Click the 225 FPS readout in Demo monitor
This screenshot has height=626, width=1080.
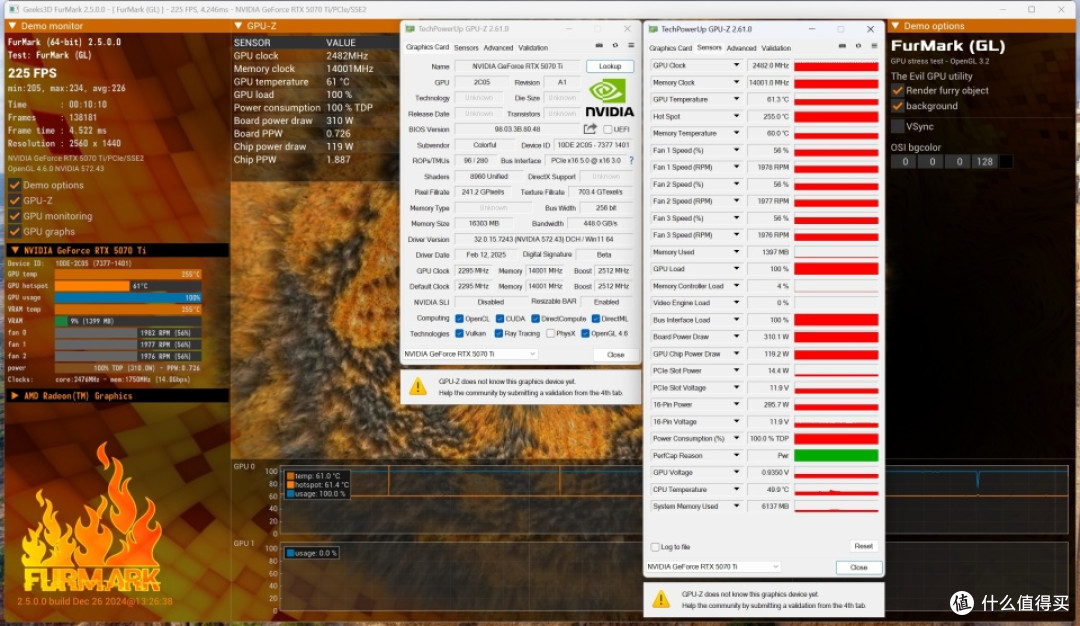click(x=32, y=73)
